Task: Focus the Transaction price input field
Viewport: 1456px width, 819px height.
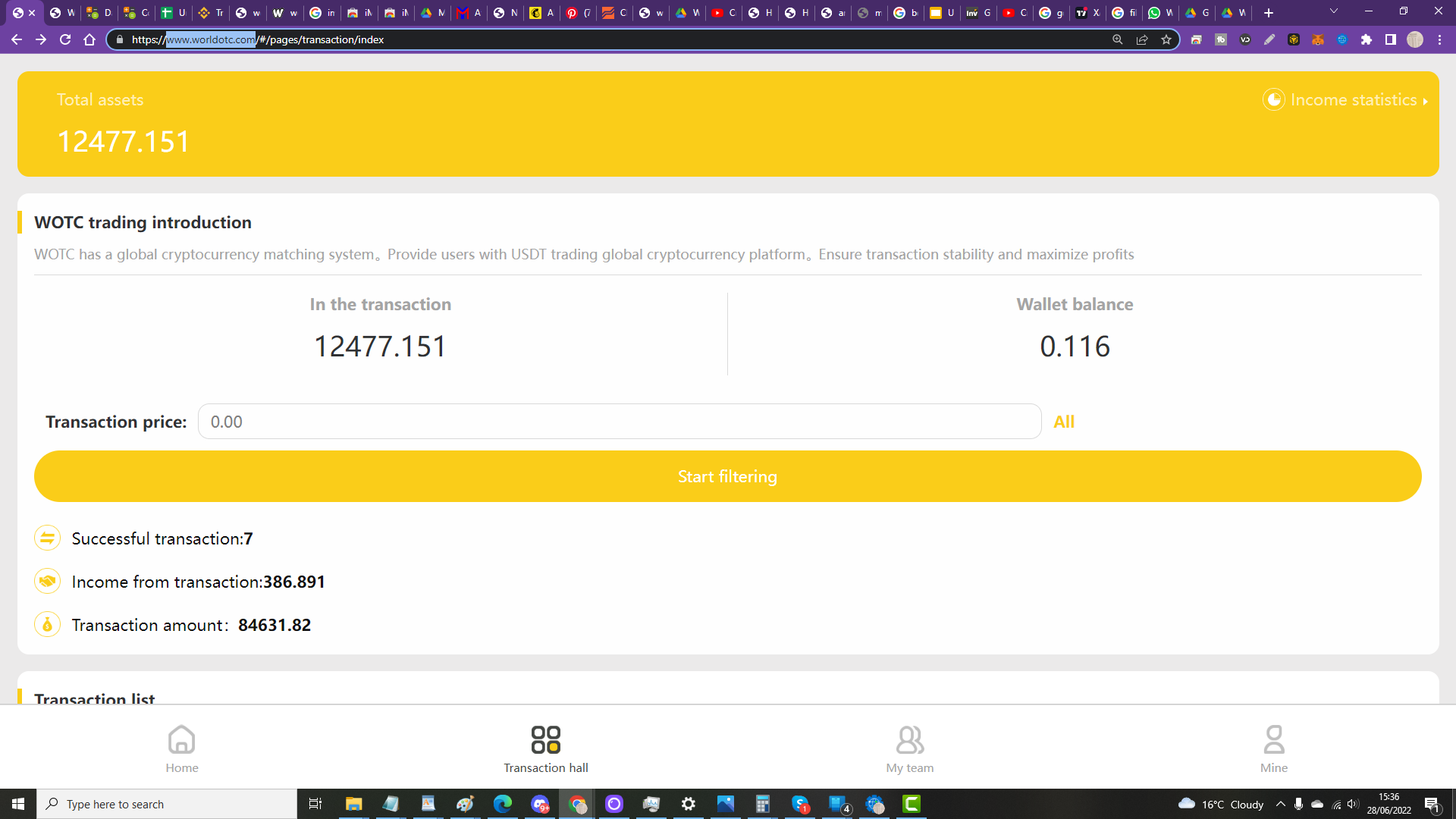Action: coord(619,422)
